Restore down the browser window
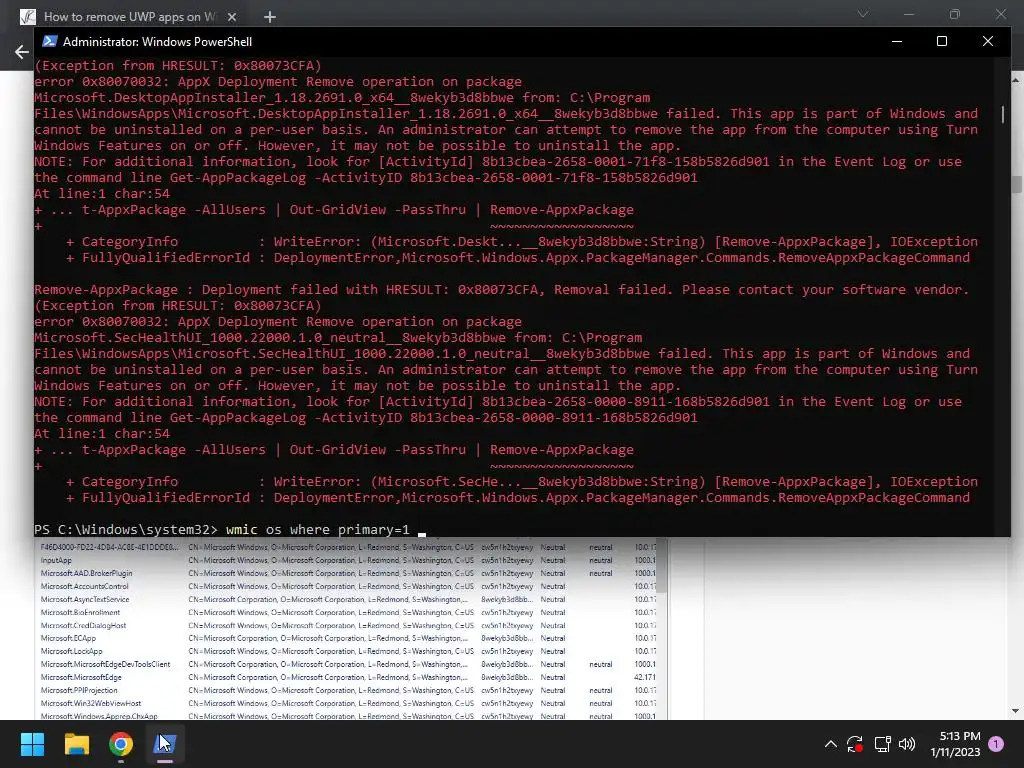The image size is (1024, 768). coord(955,14)
